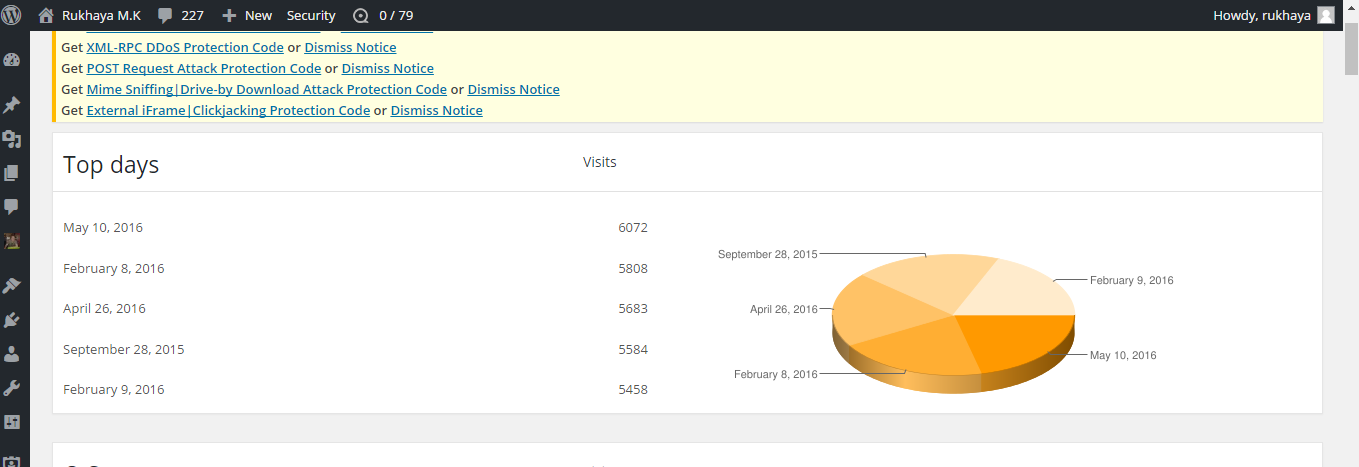1359x467 pixels.
Task: Open Posts via the pushpin icon
Action: click(x=12, y=104)
